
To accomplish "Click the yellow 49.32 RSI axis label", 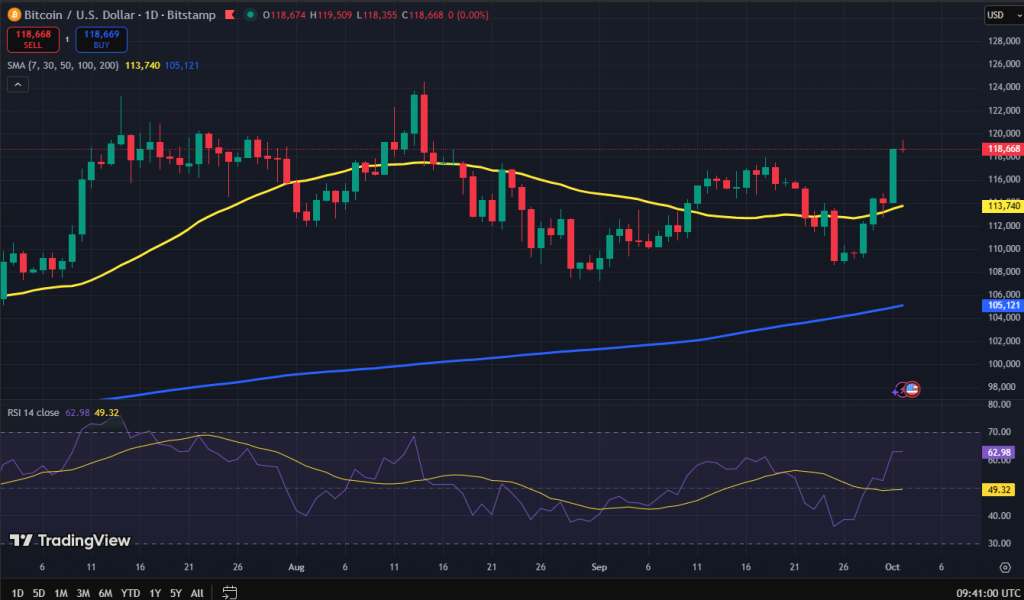I will (999, 490).
